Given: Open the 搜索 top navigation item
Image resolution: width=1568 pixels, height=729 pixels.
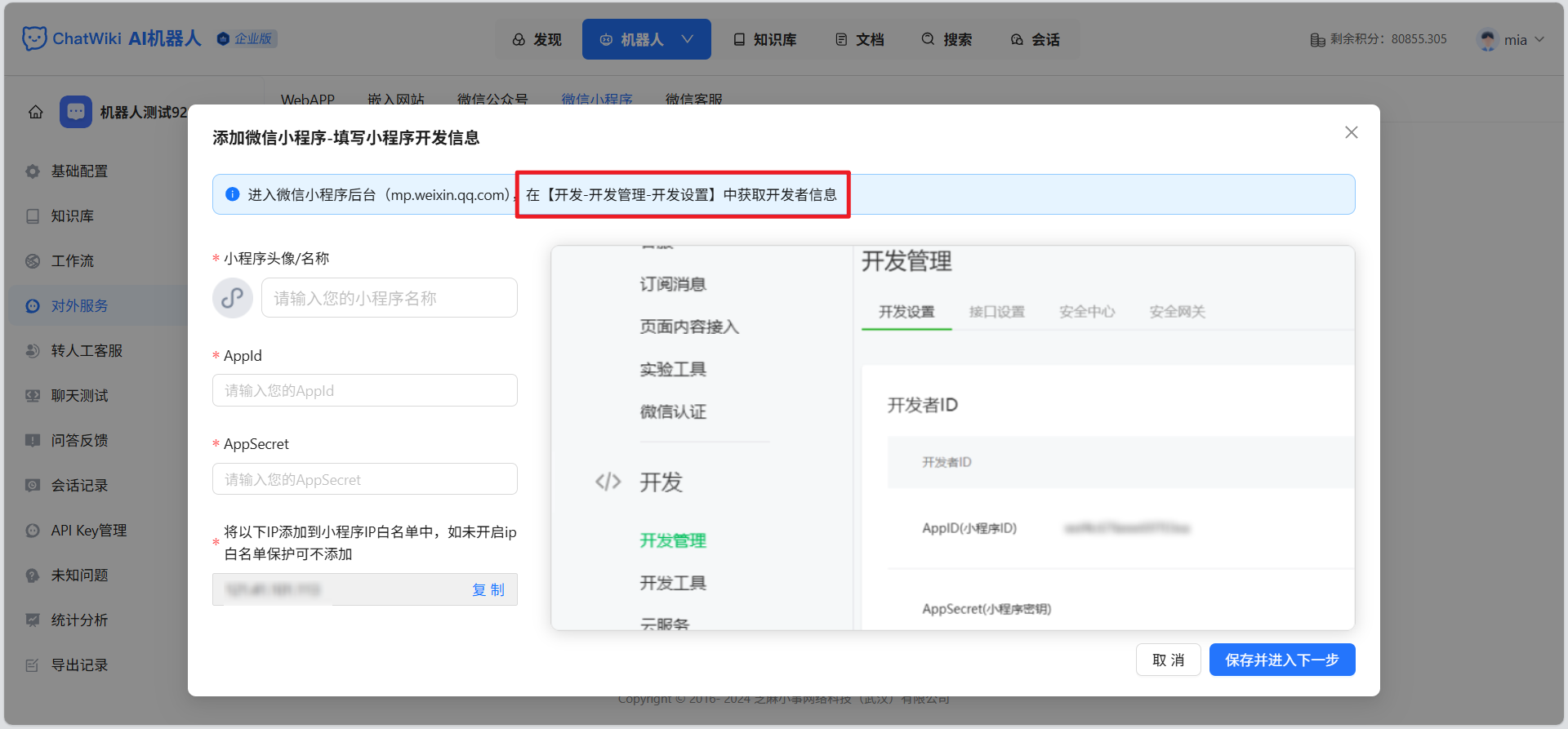Looking at the screenshot, I should 947,39.
